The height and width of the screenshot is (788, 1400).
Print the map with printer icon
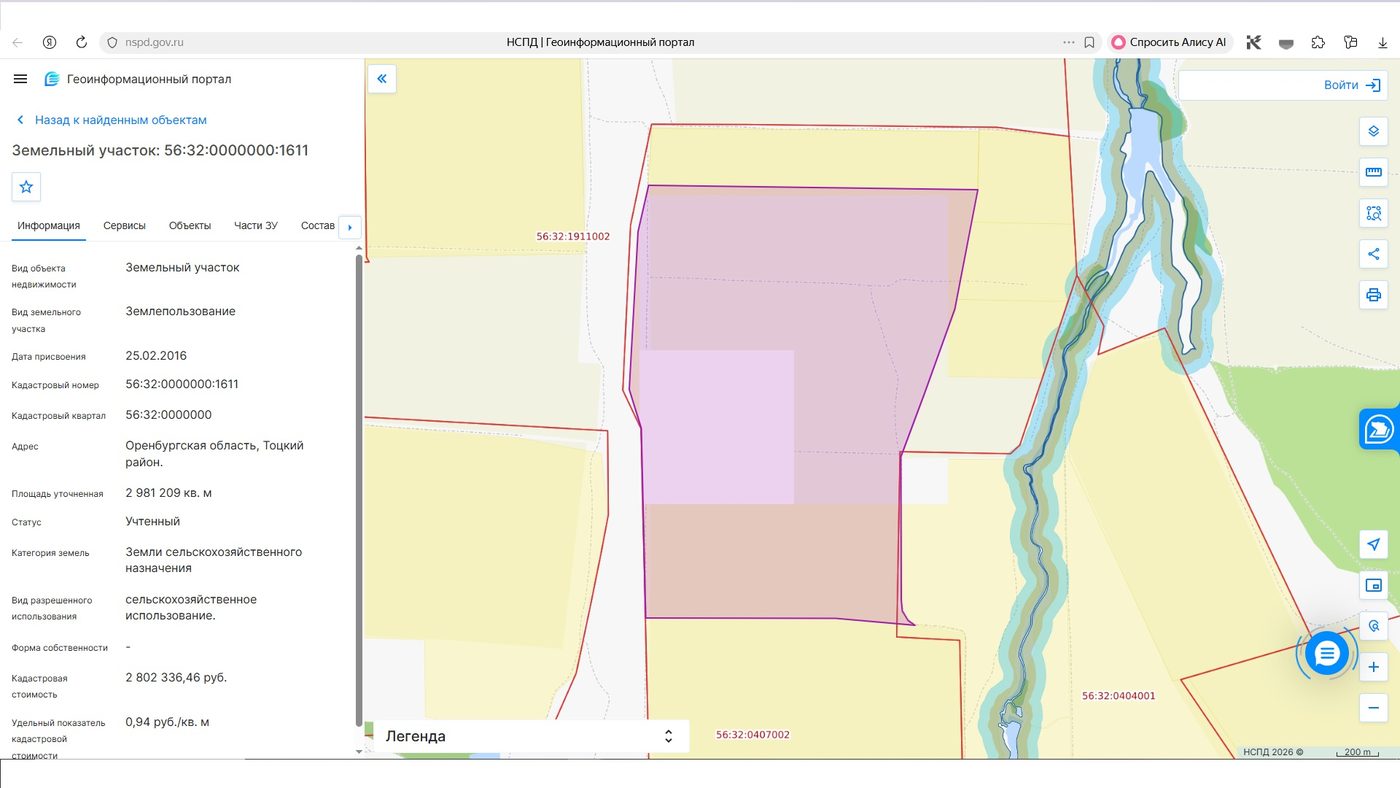click(x=1374, y=295)
